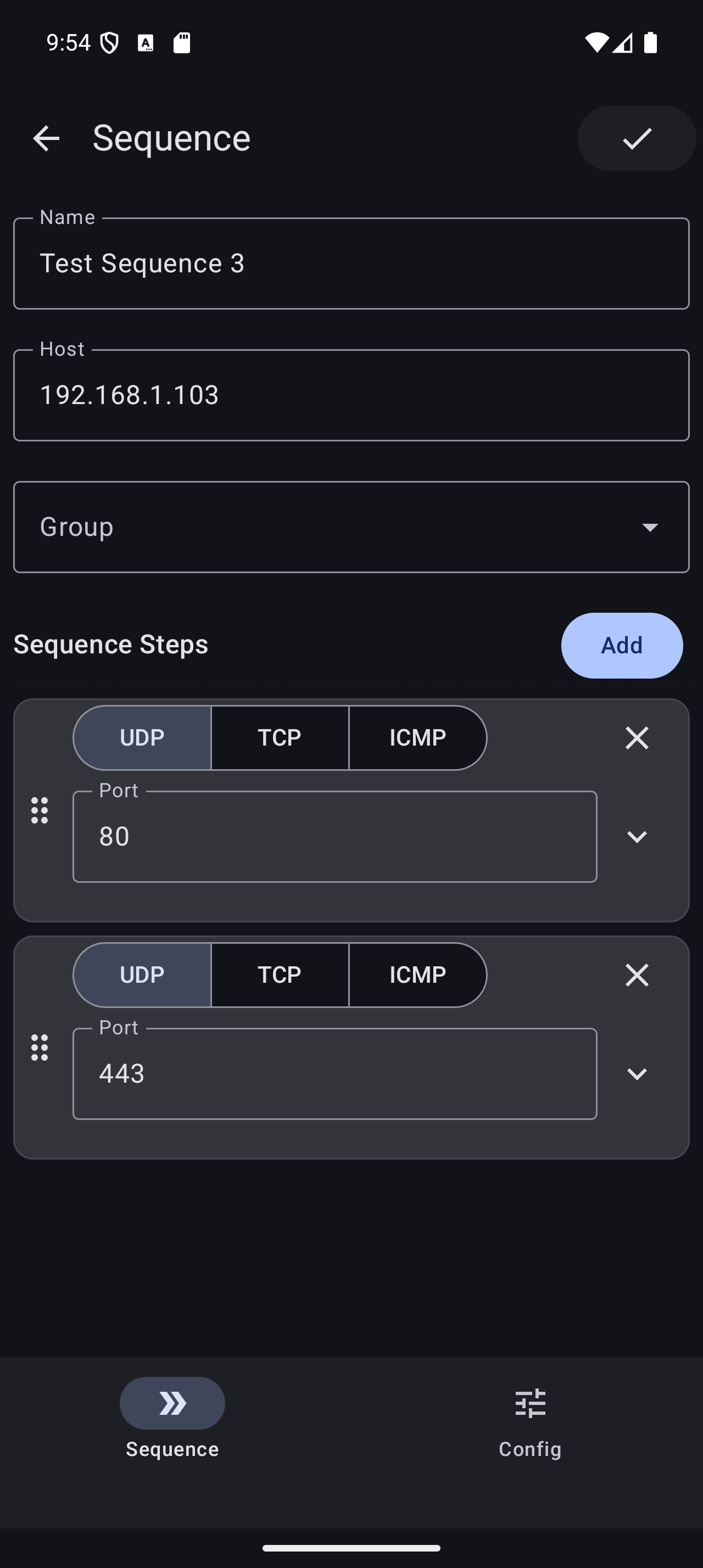Expand options for port 443 step
The width and height of the screenshot is (703, 1568).
(637, 1074)
